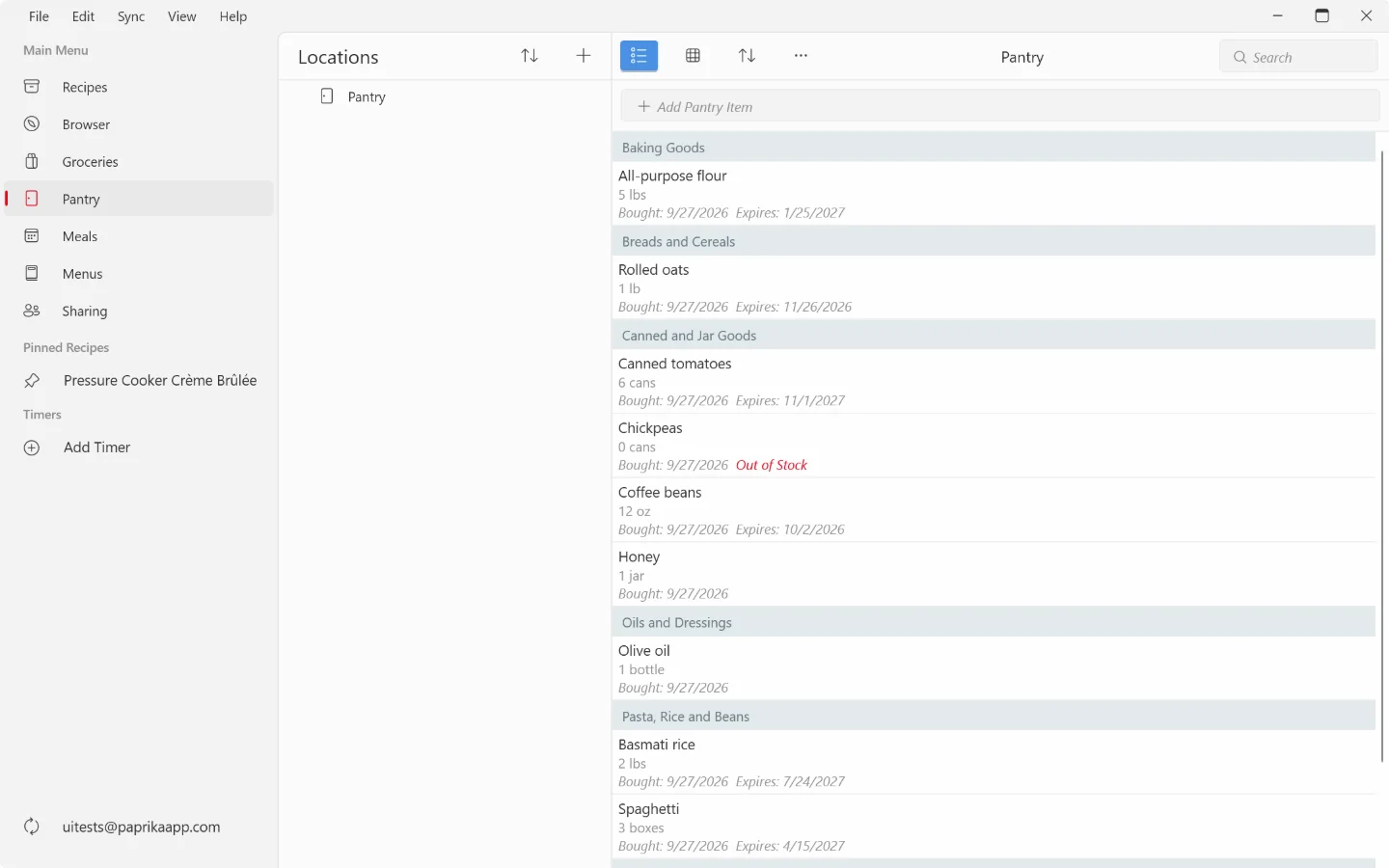The image size is (1389, 868).
Task: Switch to list view for pantry items
Action: pos(639,56)
